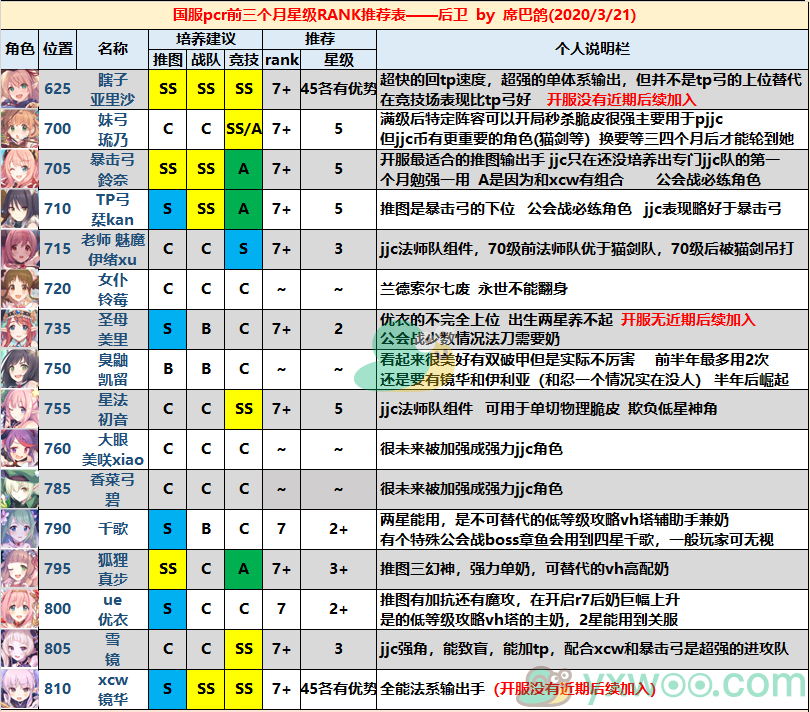Click the avatar in the 750 臭鼬 凯留 row
810x712 pixels.
click(x=20, y=369)
